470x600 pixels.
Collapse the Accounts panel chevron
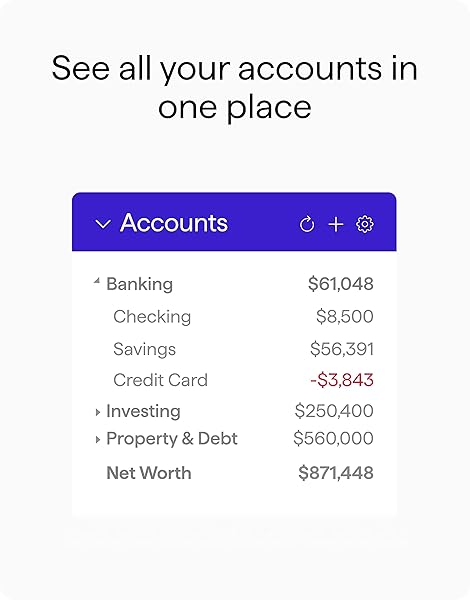tap(103, 224)
